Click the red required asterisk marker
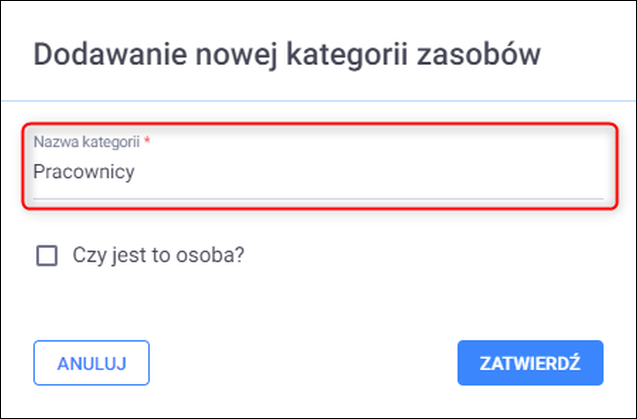Image resolution: width=637 pixels, height=419 pixels. [x=147, y=142]
